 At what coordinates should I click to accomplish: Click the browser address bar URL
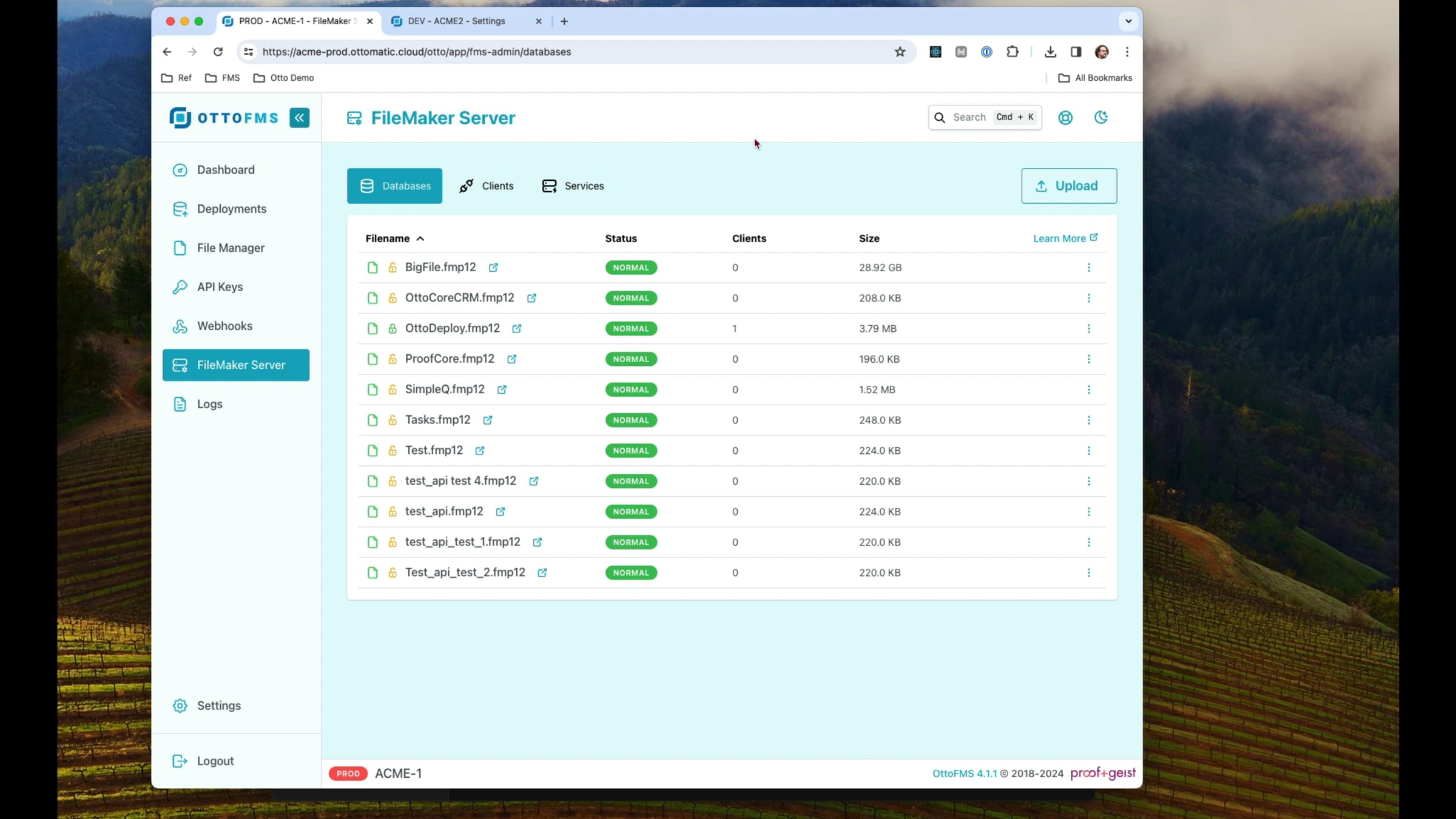[x=417, y=52]
